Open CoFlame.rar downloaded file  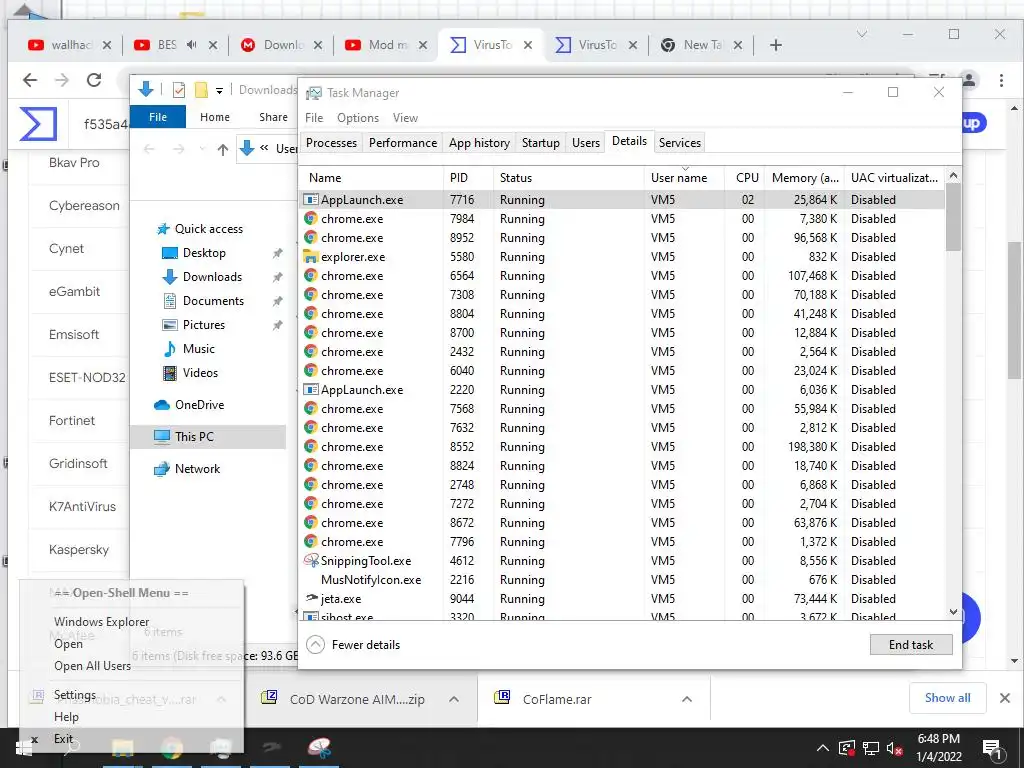[557, 699]
